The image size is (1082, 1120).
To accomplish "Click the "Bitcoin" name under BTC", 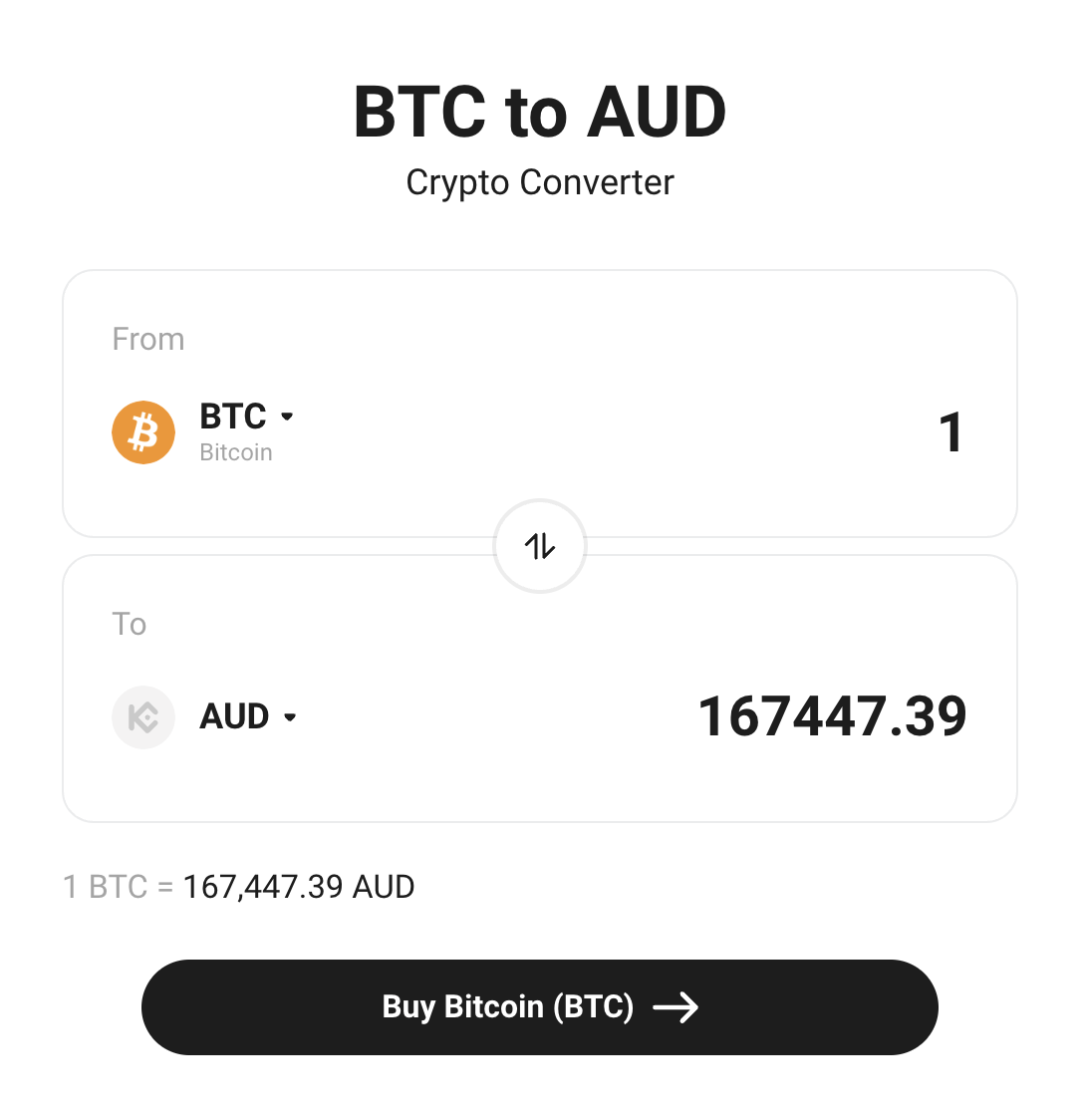I will pyautogui.click(x=236, y=452).
